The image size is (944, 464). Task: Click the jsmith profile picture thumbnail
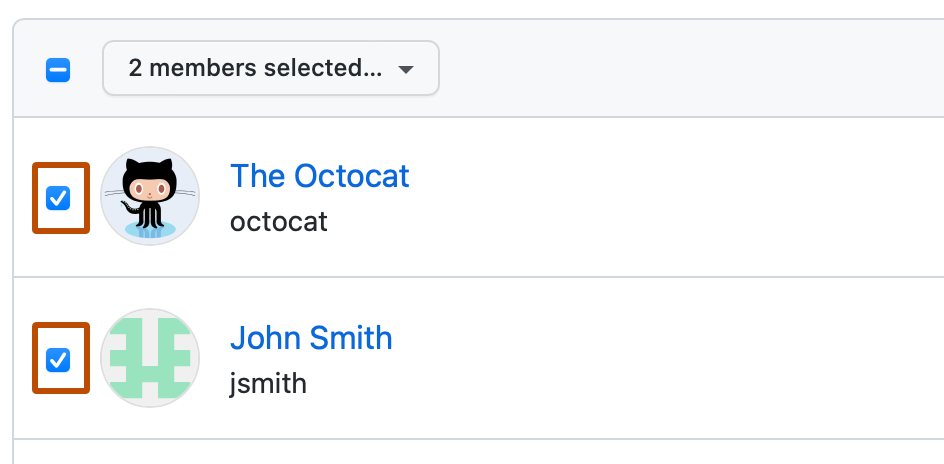[x=150, y=357]
